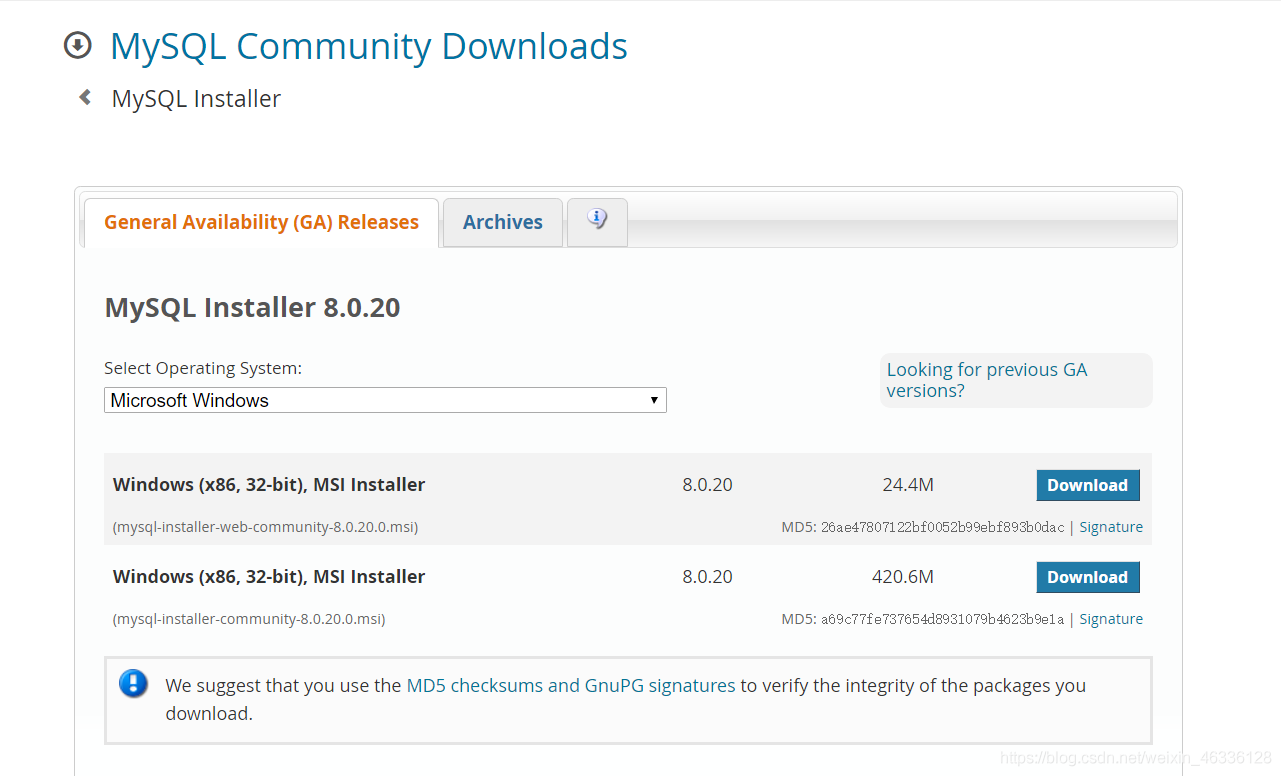Click version 8.0.20 in the 24.4M row
Screen dimensions: 1281x776
click(708, 485)
